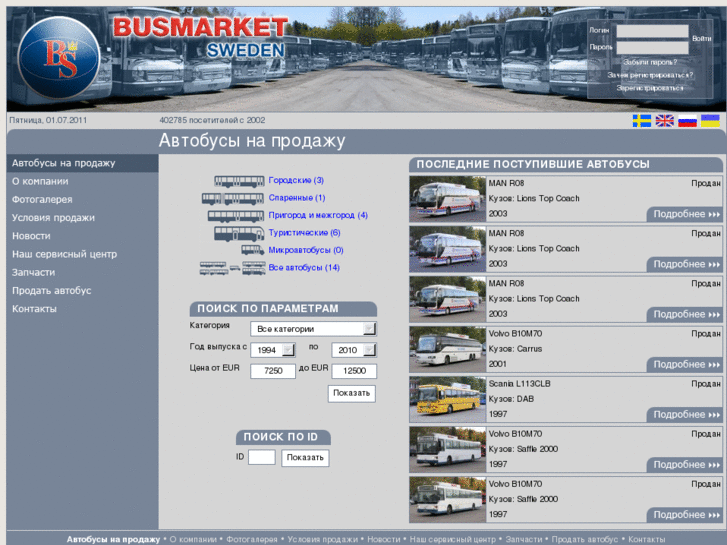The height and width of the screenshot is (545, 727).
Task: Click footer link Продать автобус
Action: point(585,539)
